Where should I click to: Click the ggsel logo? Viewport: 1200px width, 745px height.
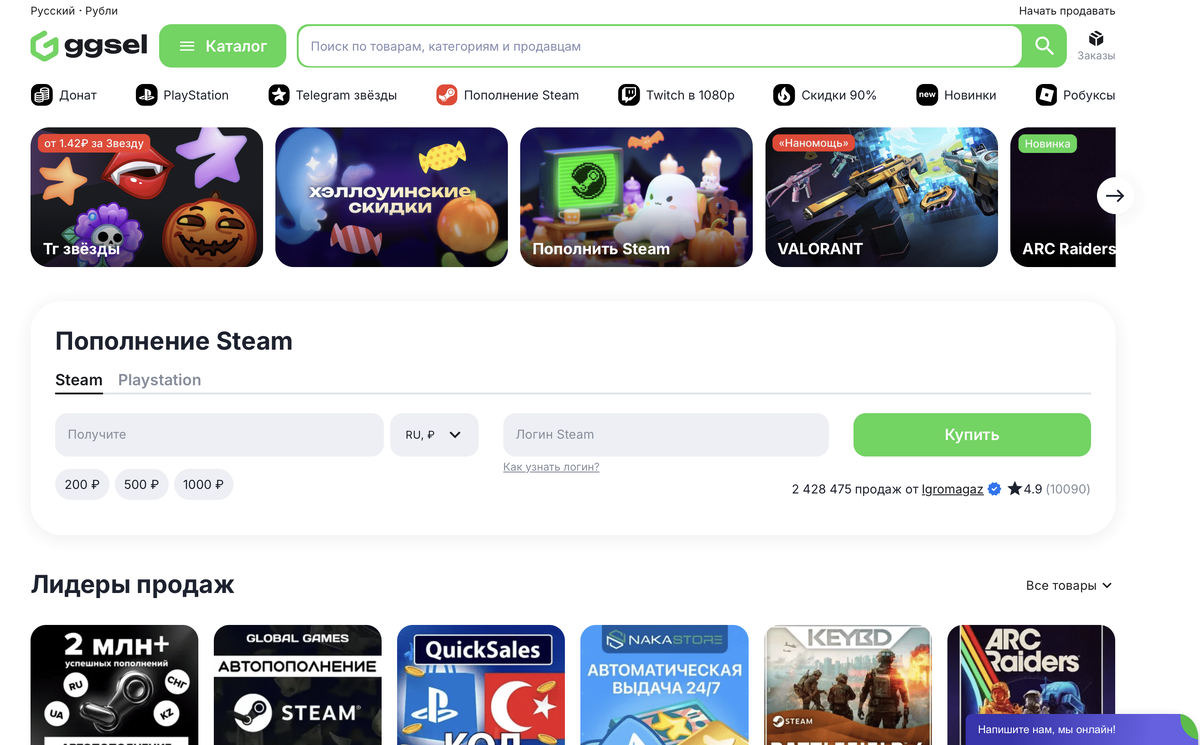pyautogui.click(x=89, y=46)
